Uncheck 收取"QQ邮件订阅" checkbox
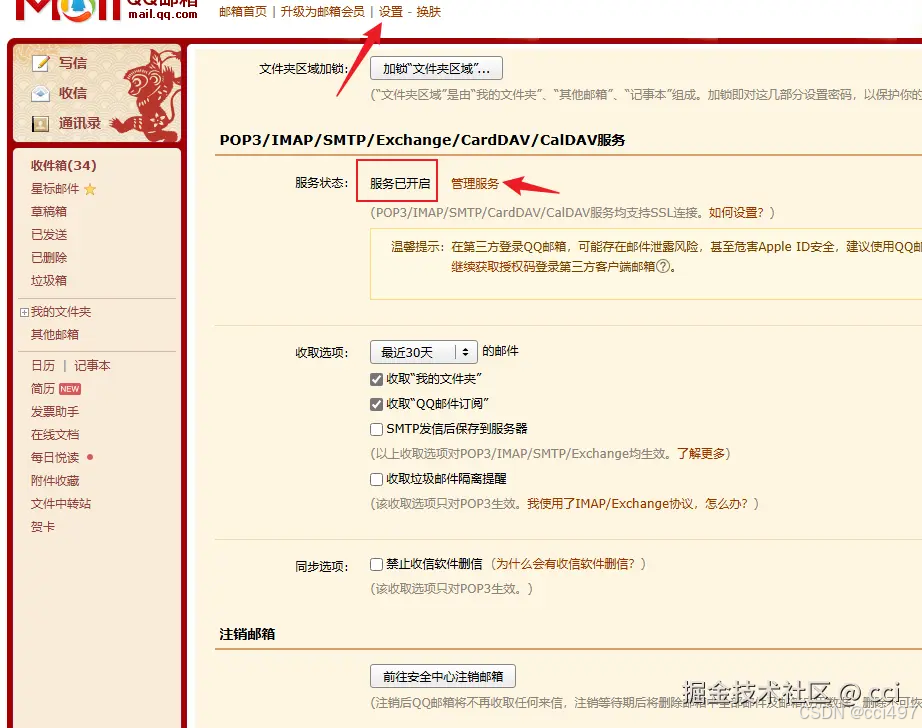 point(376,405)
